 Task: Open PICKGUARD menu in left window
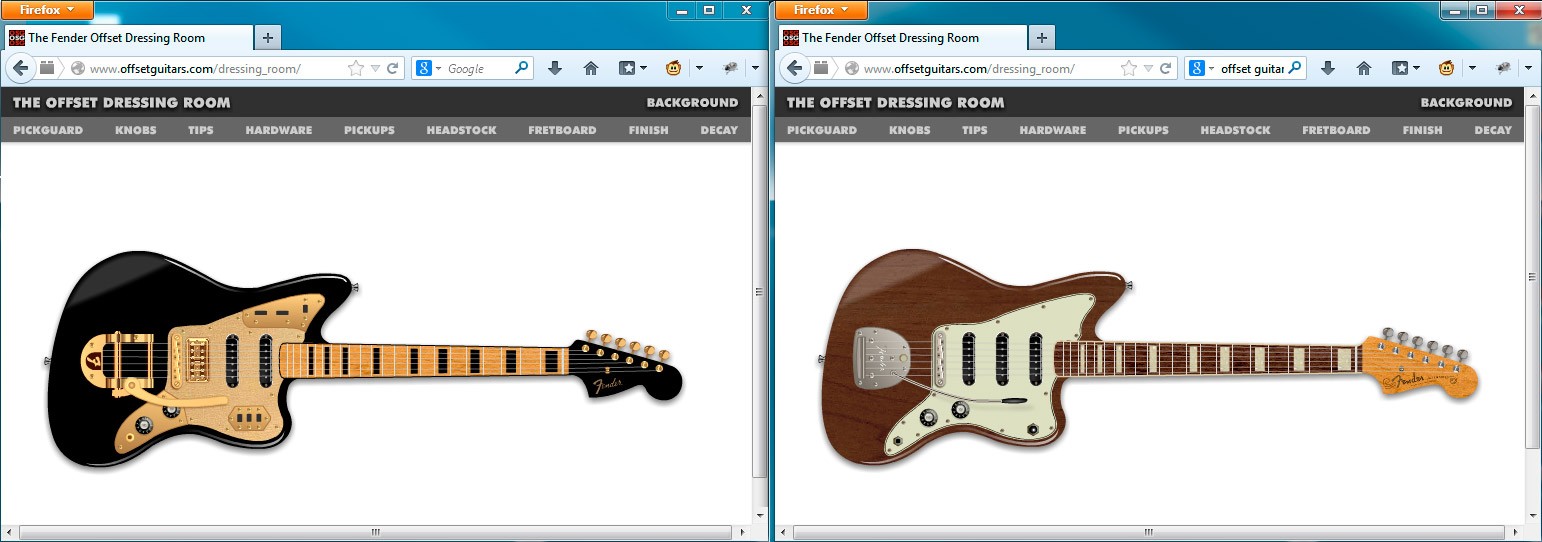click(48, 130)
